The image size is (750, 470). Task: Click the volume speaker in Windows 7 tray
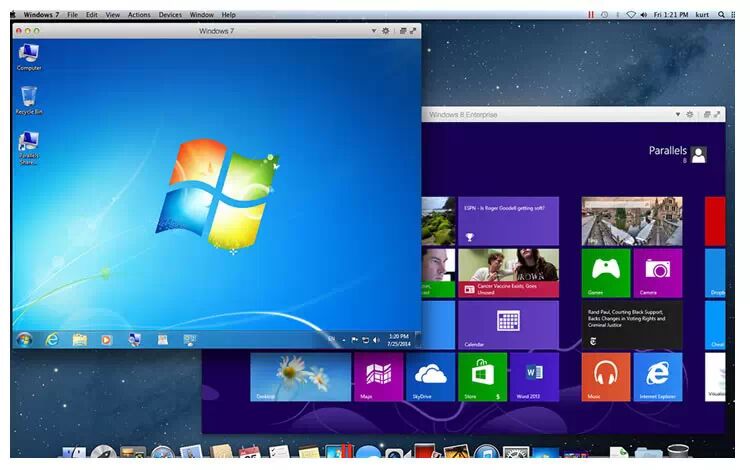tap(376, 340)
